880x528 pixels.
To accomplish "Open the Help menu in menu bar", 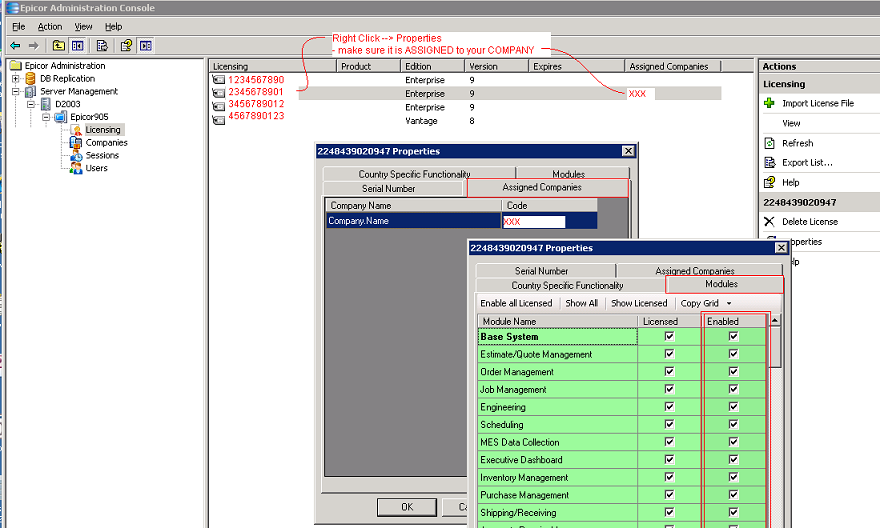I will [113, 26].
